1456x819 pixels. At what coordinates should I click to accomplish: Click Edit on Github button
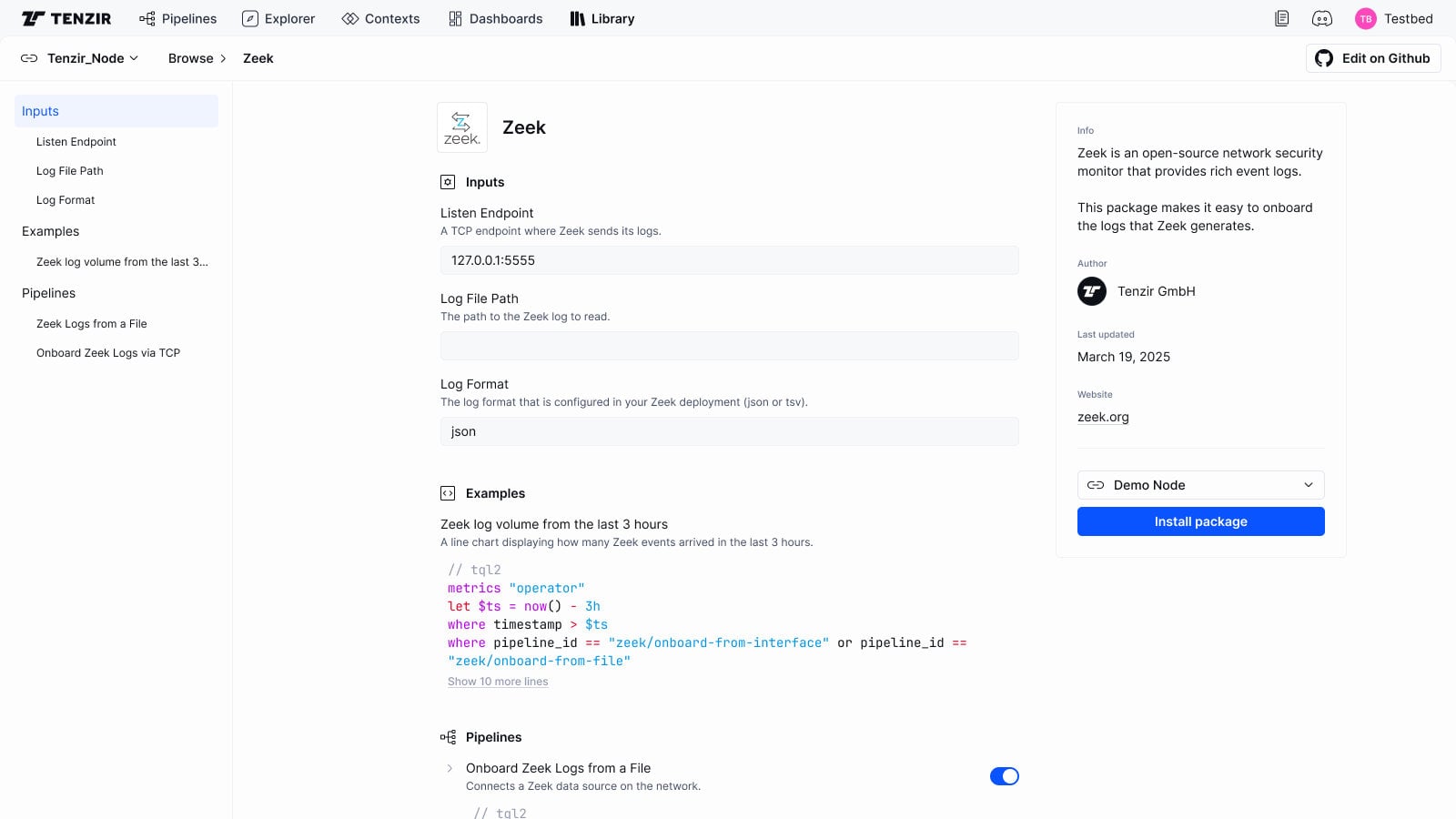[1373, 58]
